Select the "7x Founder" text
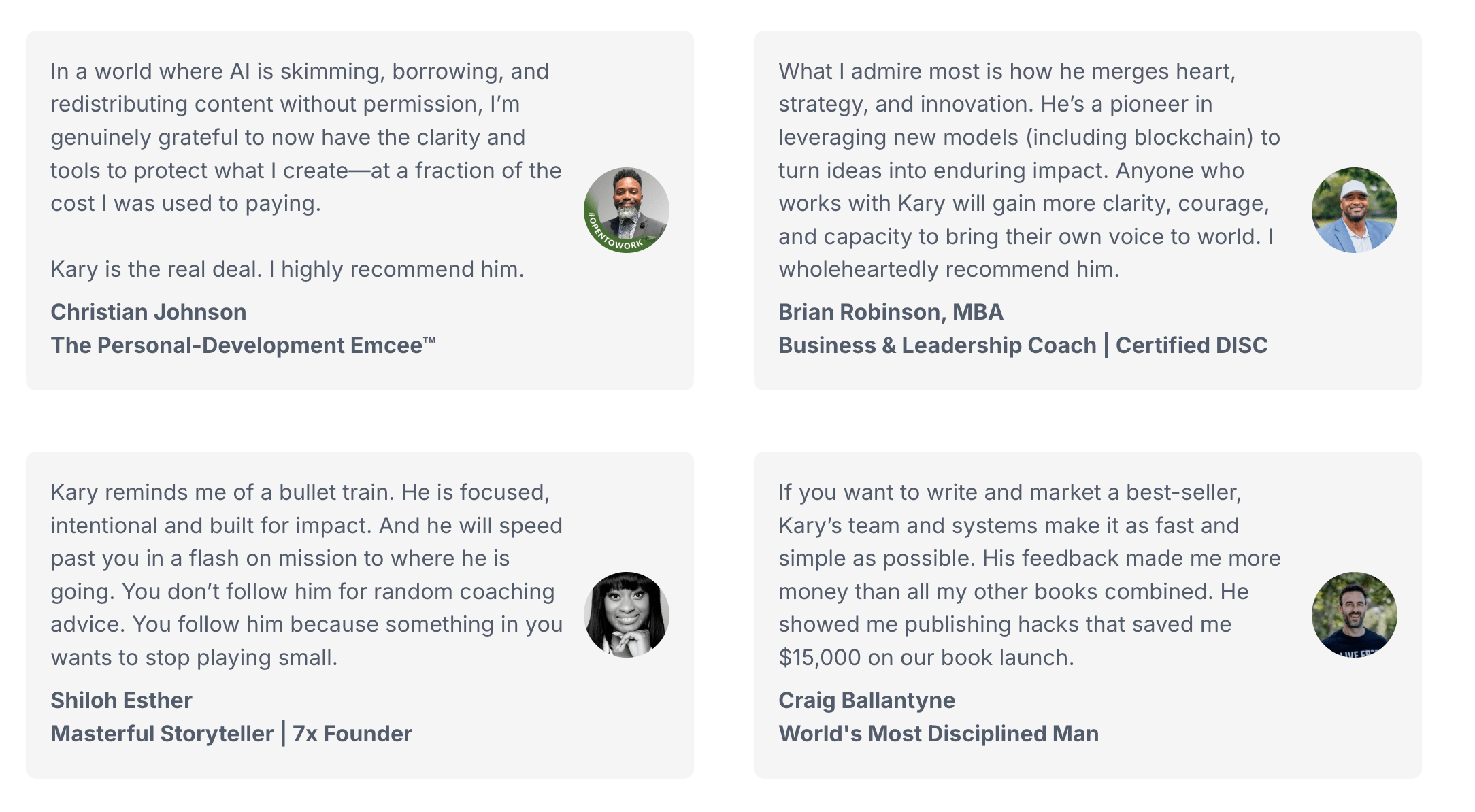 click(x=352, y=734)
